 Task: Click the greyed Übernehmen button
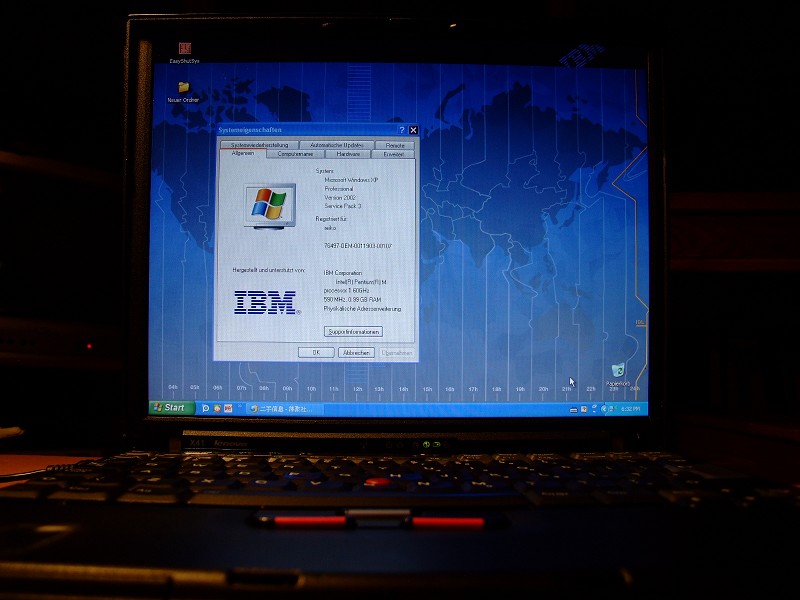click(x=396, y=353)
